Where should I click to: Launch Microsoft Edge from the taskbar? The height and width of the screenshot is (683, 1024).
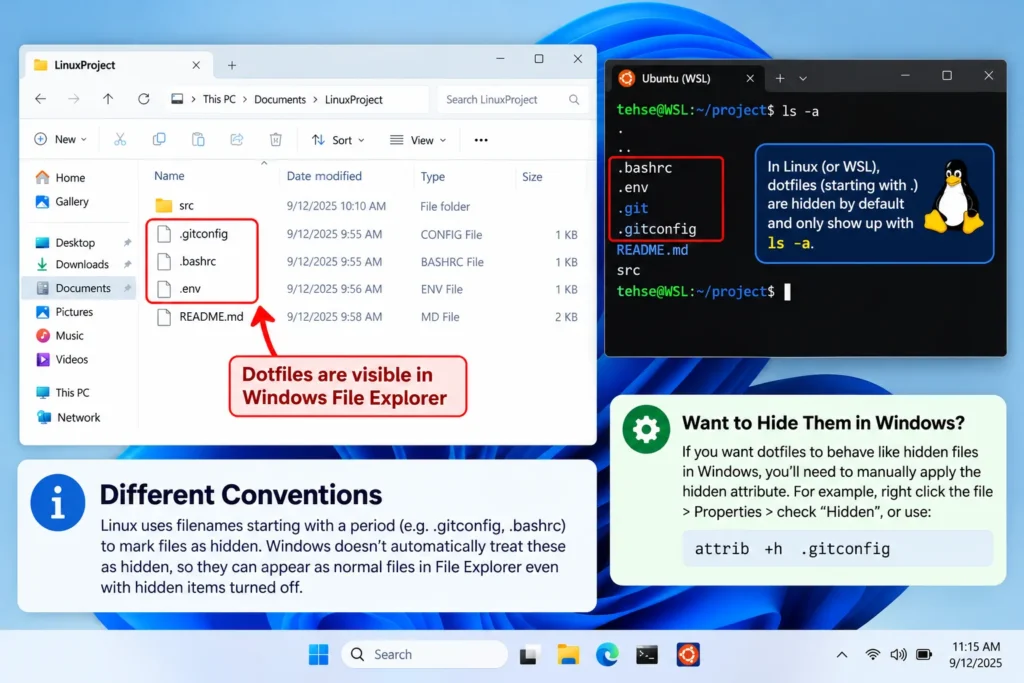point(607,654)
